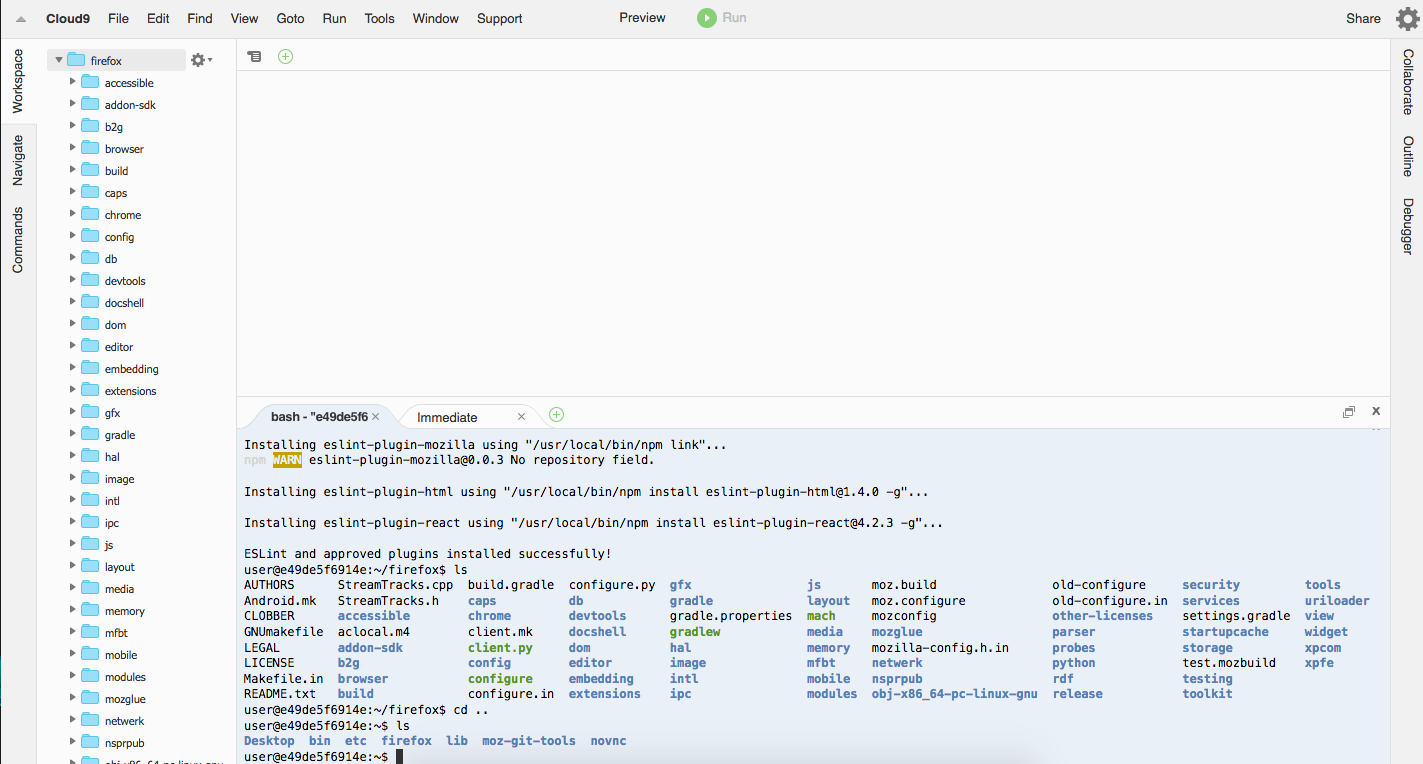Image resolution: width=1423 pixels, height=764 pixels.
Task: Add a new terminal tab with the plus icon
Action: coord(556,415)
